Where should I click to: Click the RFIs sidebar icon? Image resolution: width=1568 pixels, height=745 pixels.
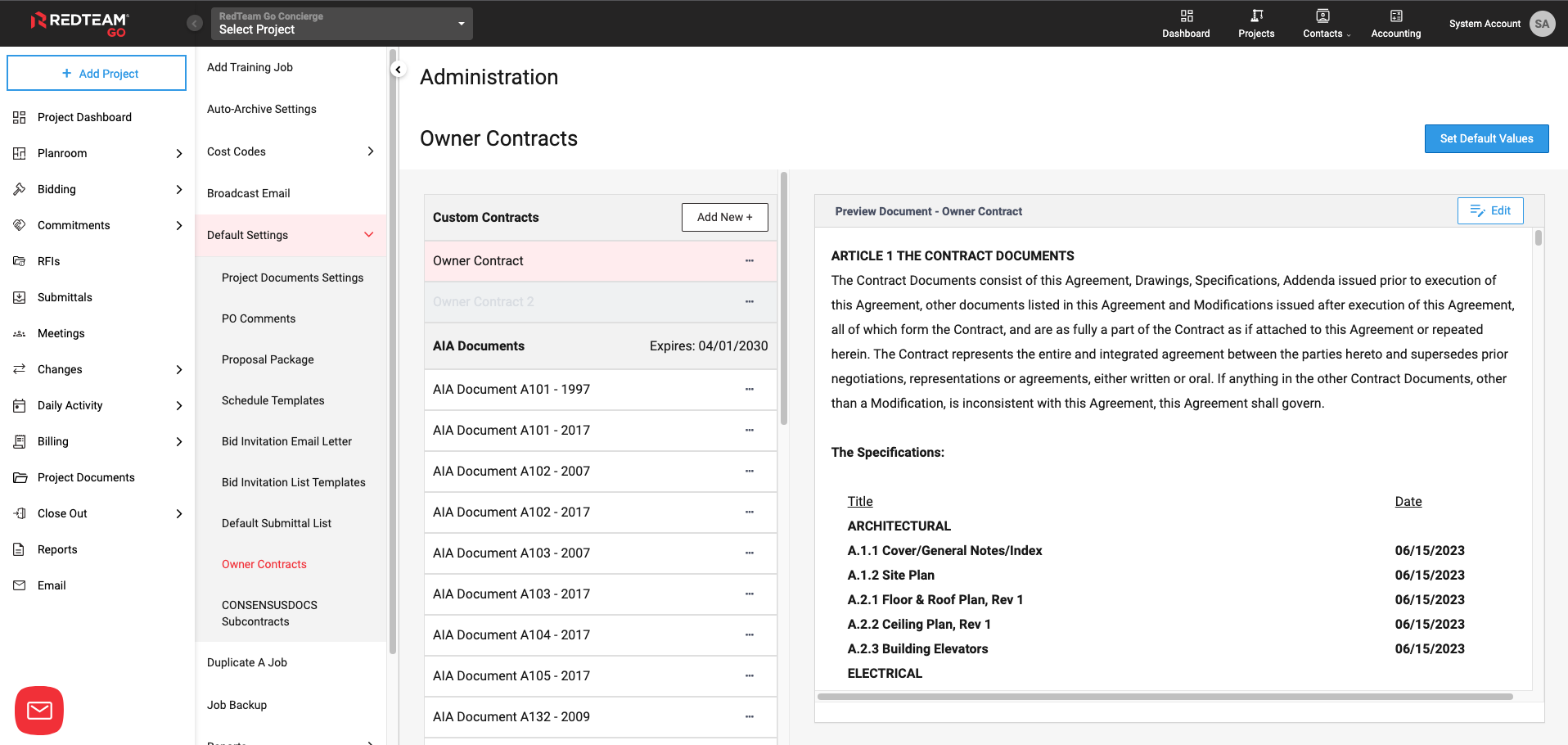[20, 261]
